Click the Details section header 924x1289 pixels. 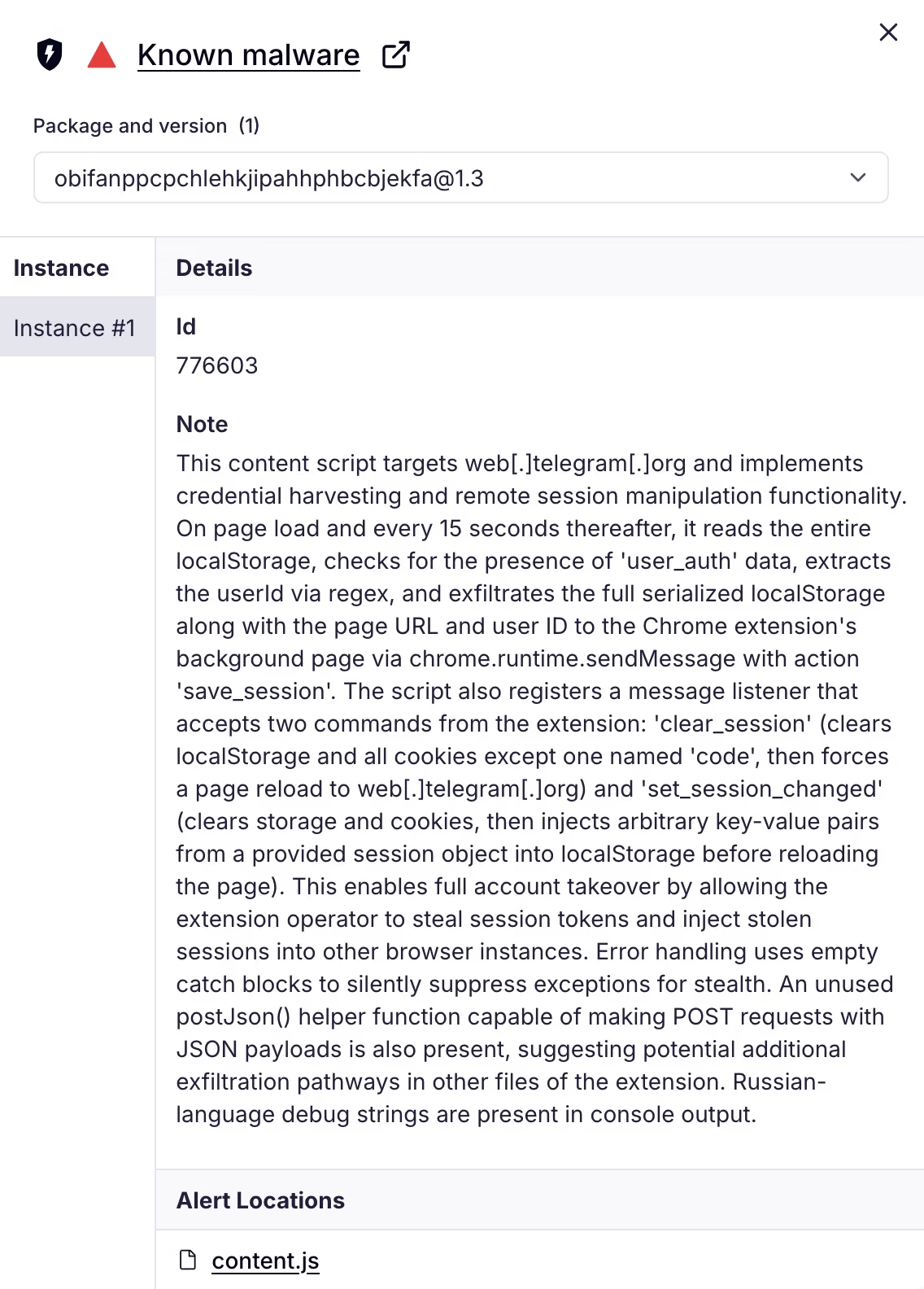[214, 268]
